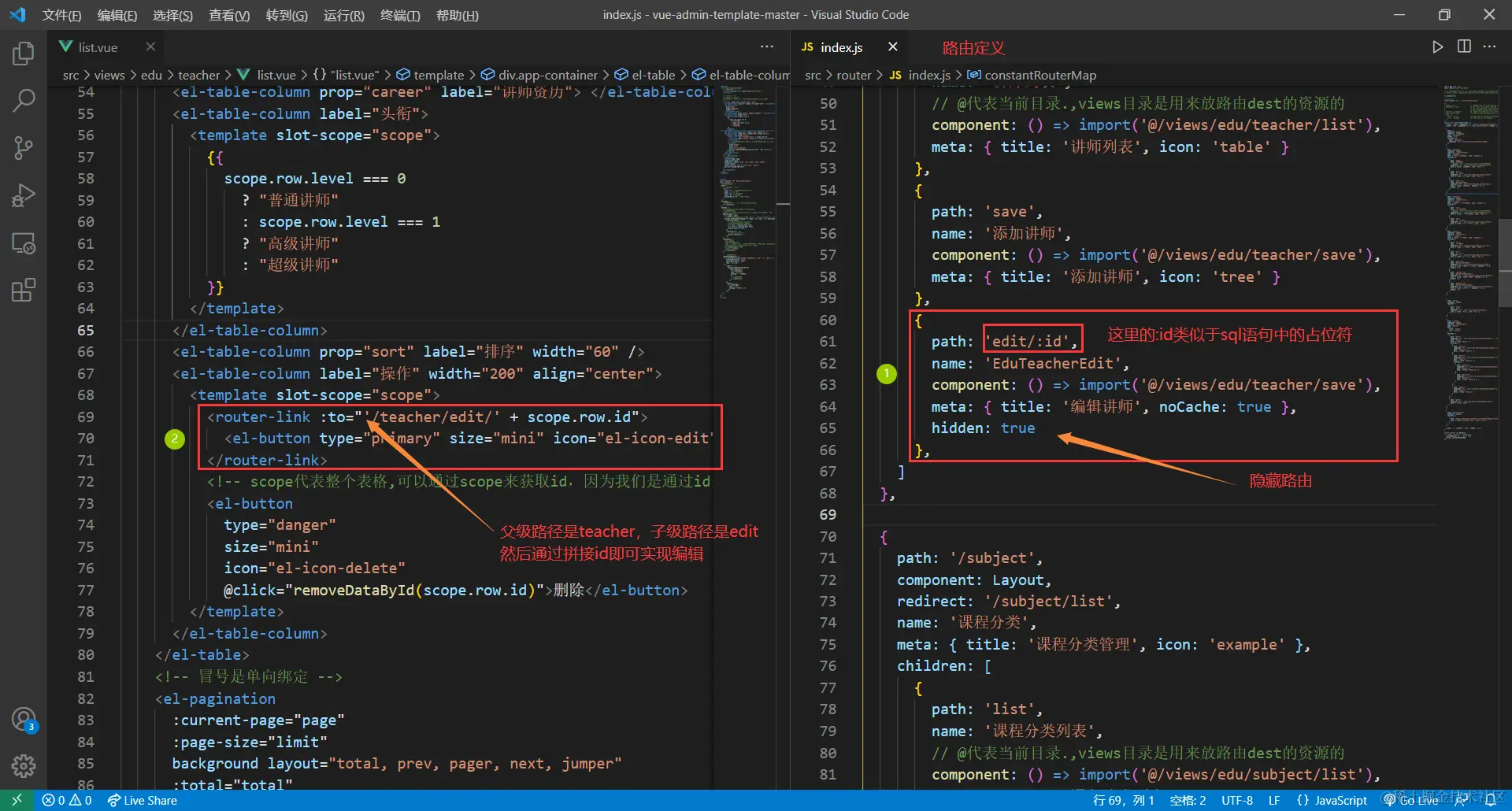Open the 终端(T) menu

(x=400, y=15)
